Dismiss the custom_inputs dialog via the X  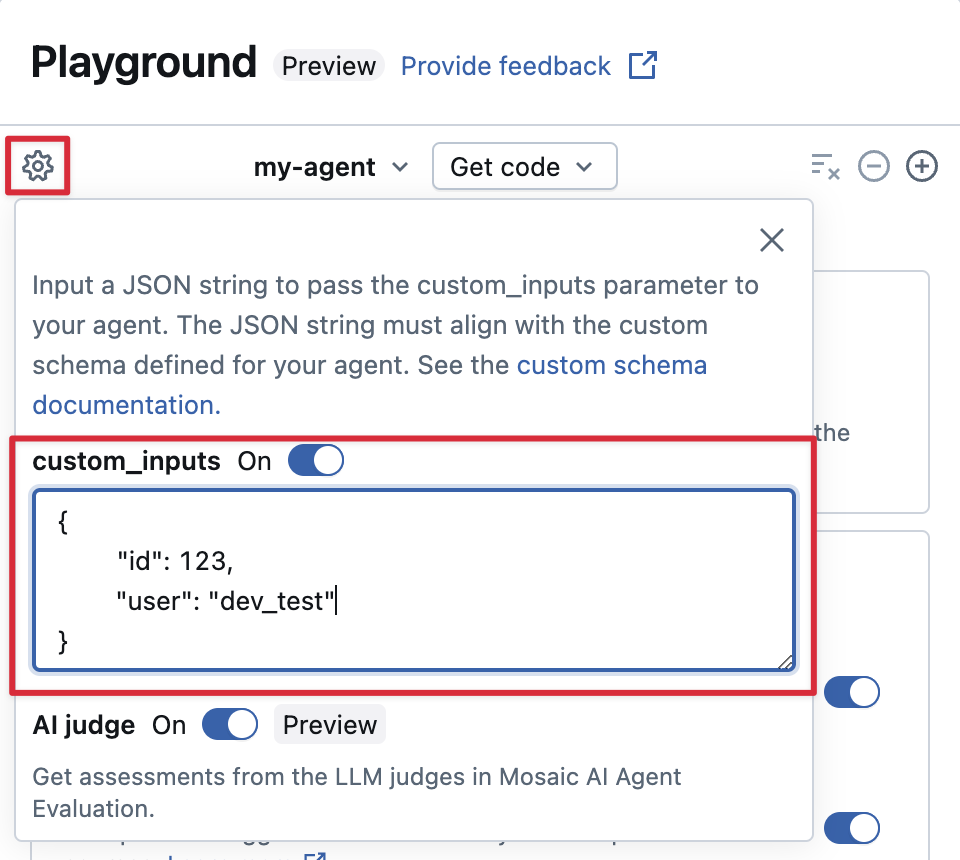coord(771,240)
